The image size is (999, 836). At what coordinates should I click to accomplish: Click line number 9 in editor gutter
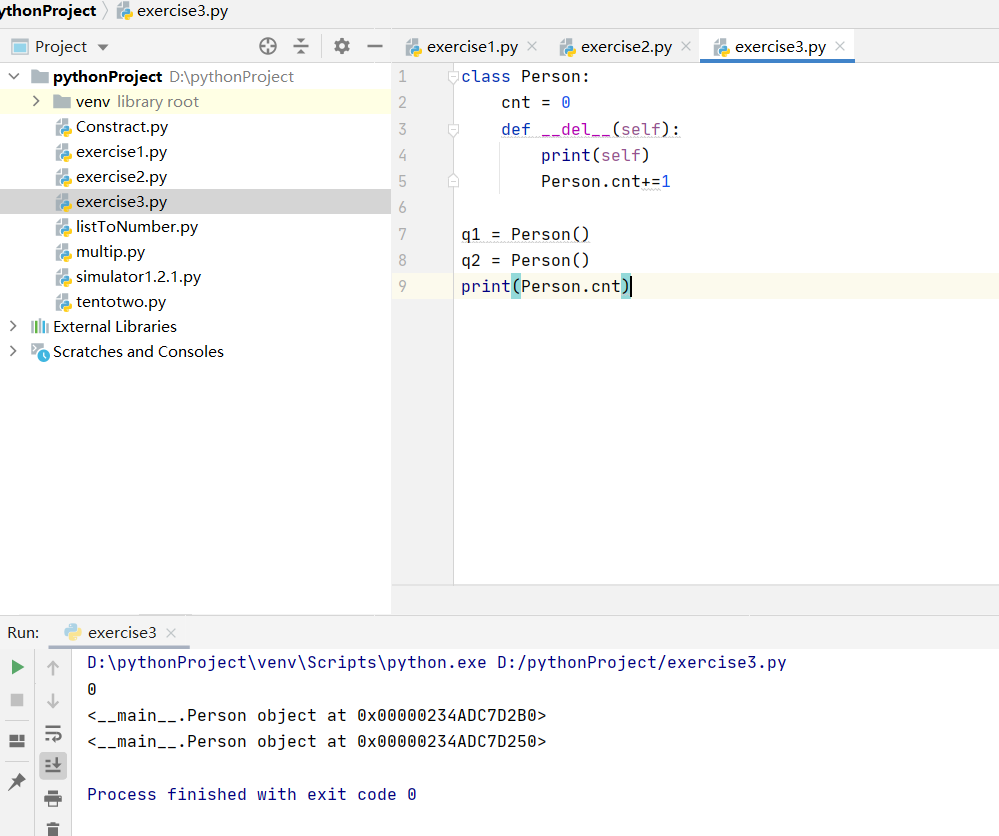click(403, 286)
